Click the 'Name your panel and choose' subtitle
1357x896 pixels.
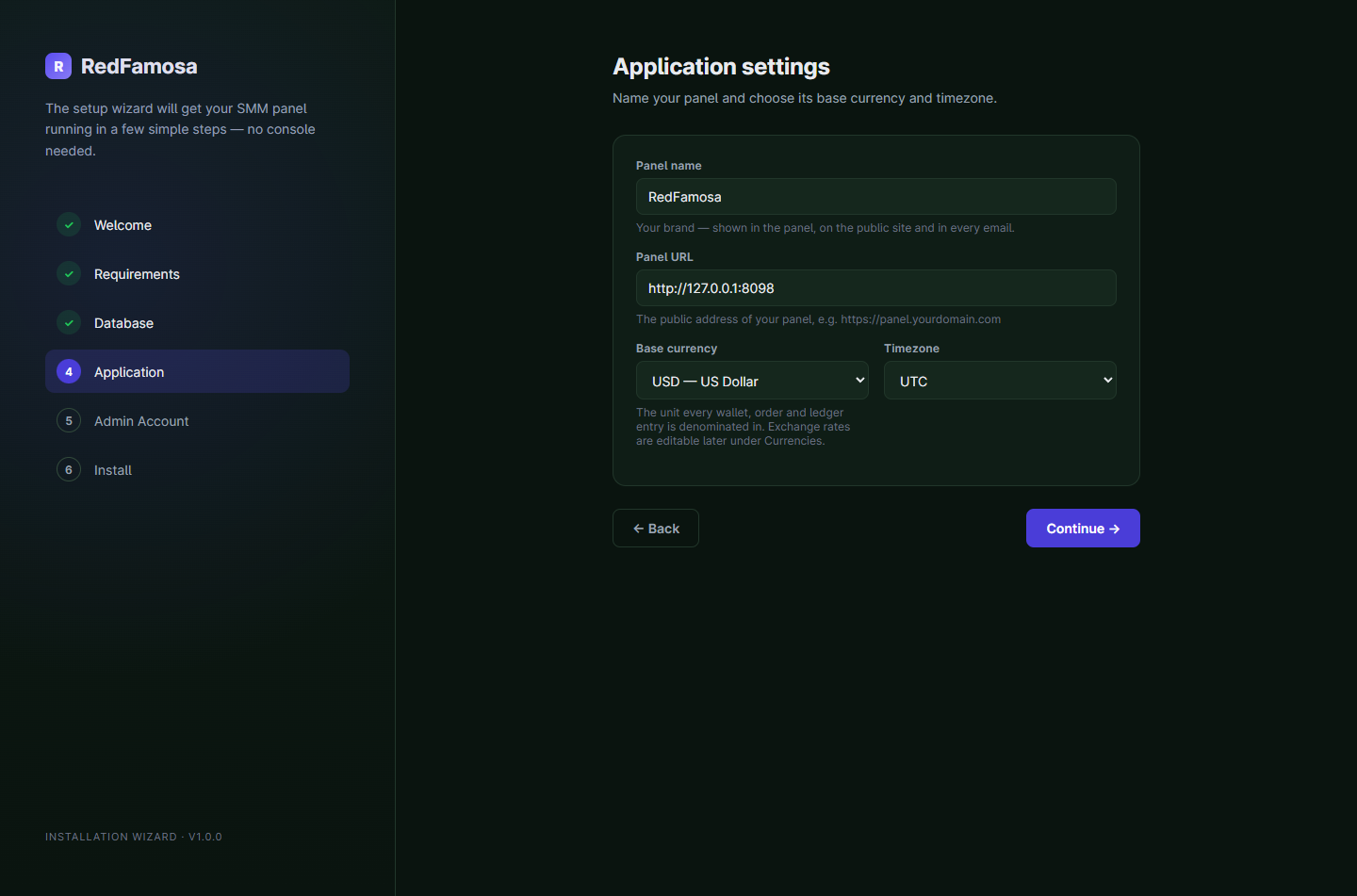(805, 98)
